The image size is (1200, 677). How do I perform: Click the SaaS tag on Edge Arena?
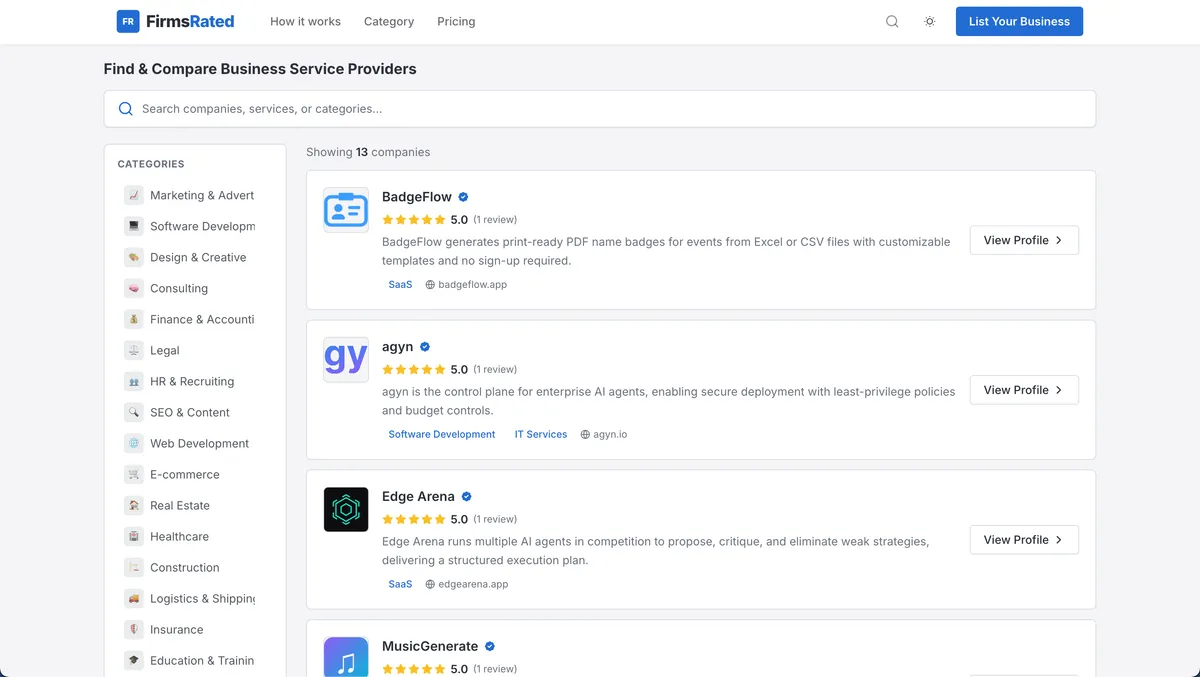pos(400,585)
